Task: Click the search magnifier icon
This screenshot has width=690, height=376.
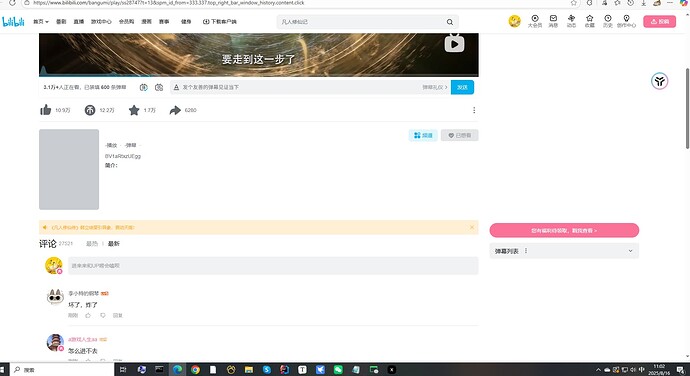Action: pyautogui.click(x=449, y=22)
